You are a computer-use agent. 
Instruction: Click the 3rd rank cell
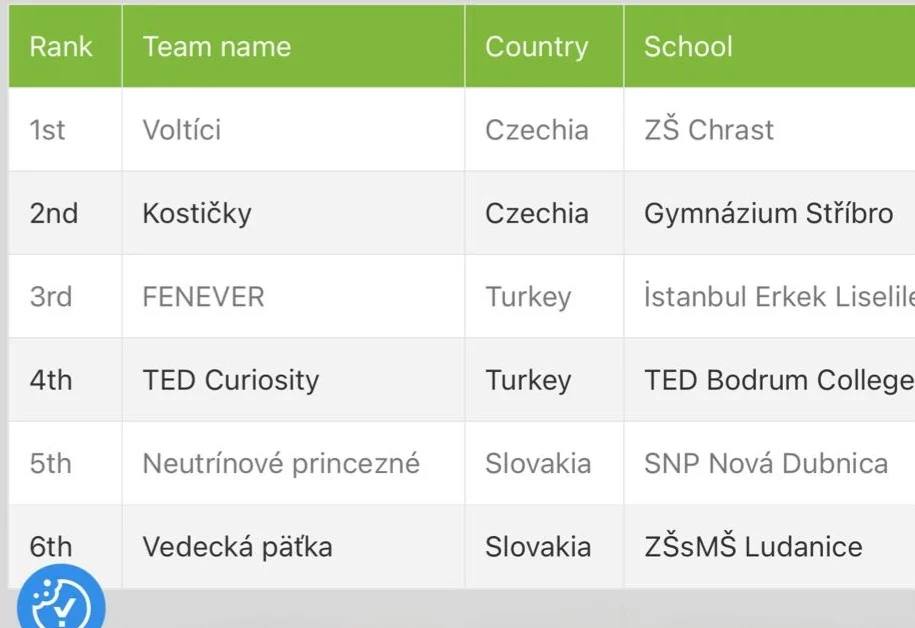click(50, 297)
